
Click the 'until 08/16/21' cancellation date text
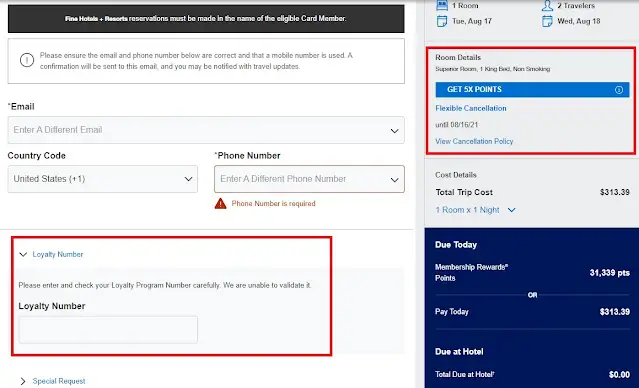coord(456,125)
